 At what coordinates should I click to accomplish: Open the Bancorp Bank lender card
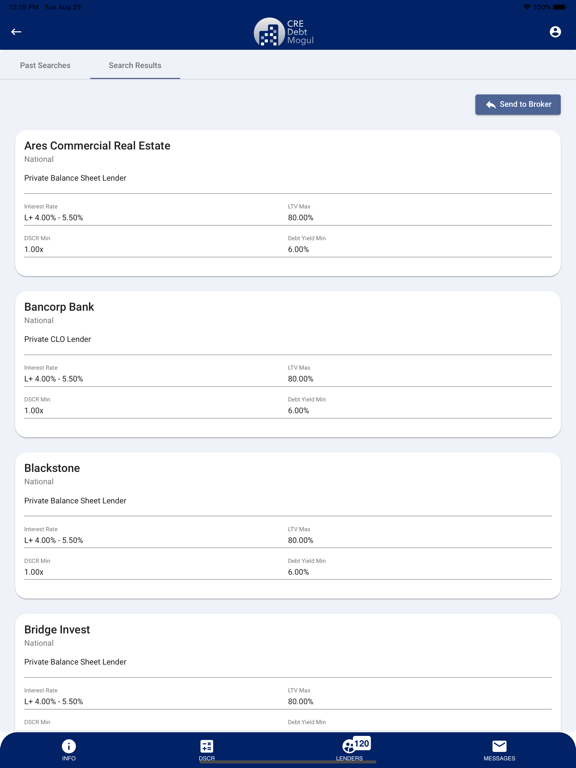click(x=288, y=364)
